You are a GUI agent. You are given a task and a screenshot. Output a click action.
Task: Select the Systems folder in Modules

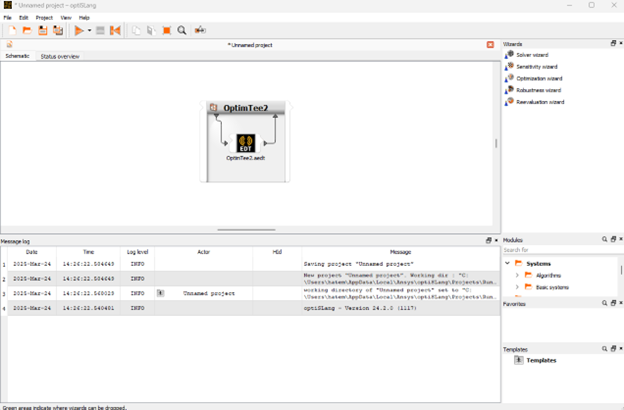533,264
